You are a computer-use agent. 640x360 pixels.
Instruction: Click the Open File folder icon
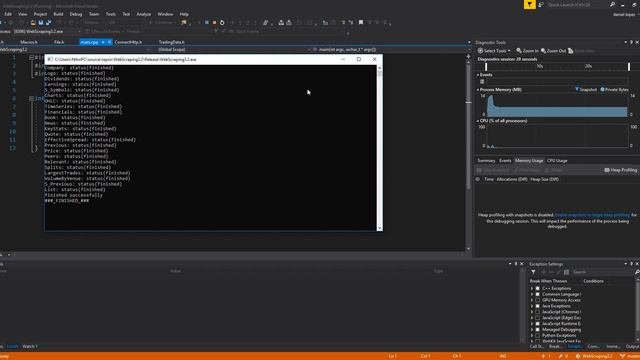33,22
